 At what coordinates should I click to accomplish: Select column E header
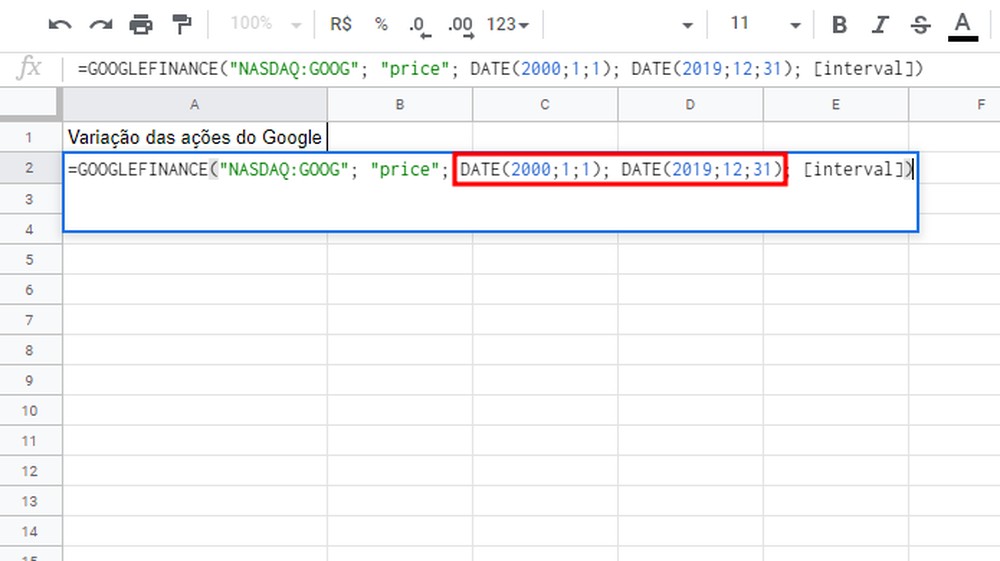(835, 105)
